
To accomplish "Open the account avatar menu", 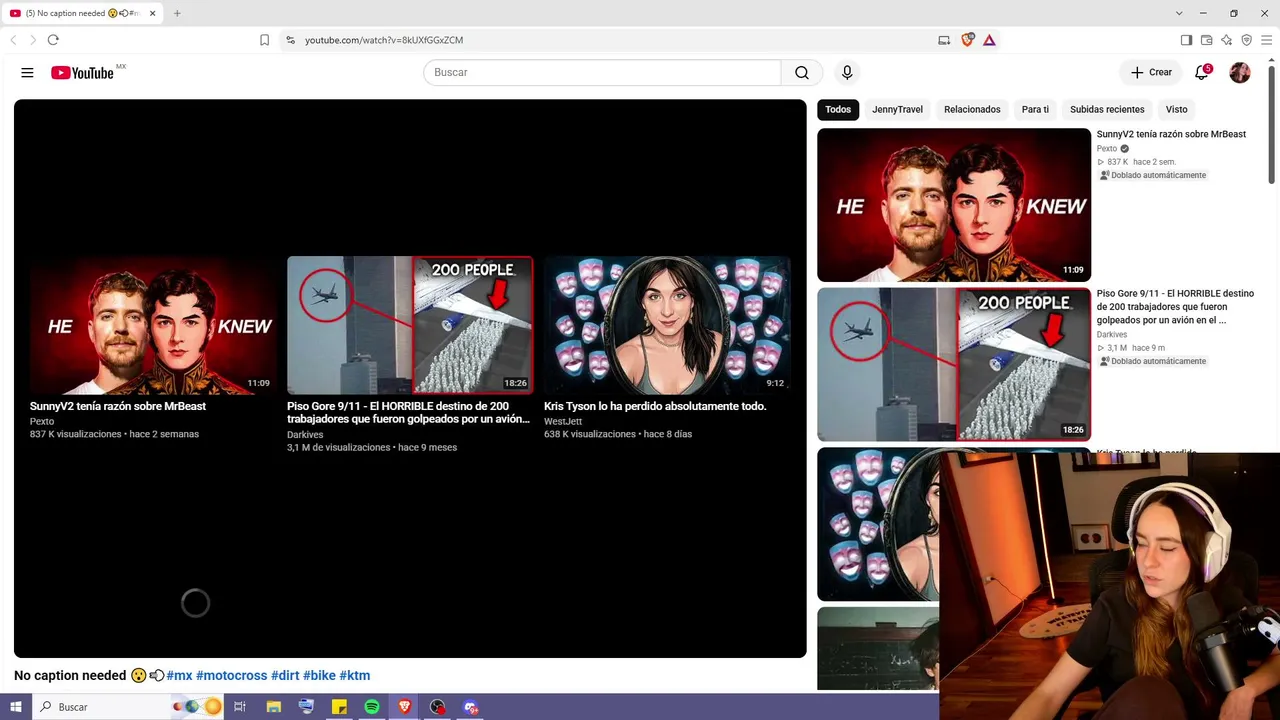I will 1240,72.
